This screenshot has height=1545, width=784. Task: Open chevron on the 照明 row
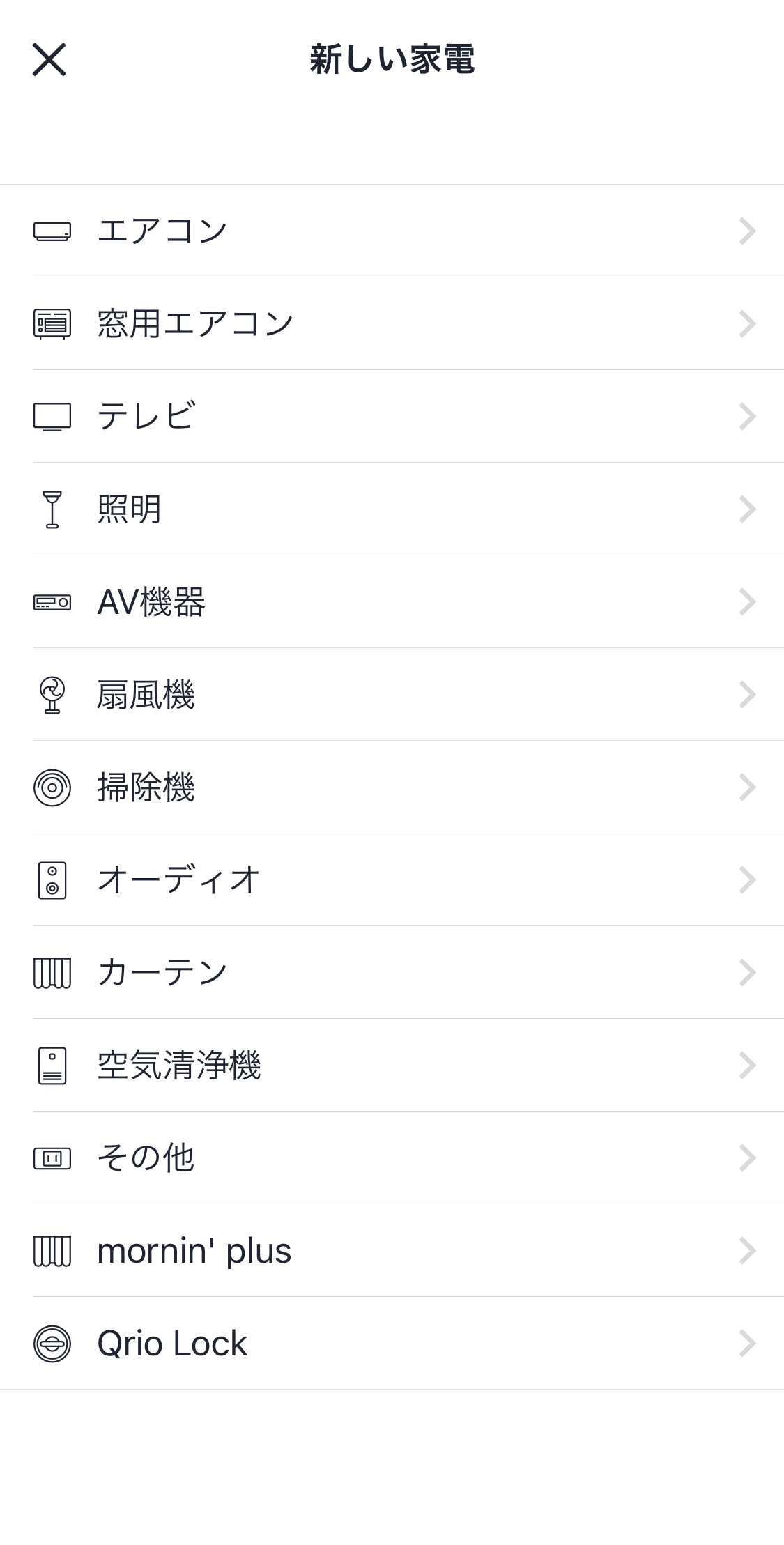[747, 509]
